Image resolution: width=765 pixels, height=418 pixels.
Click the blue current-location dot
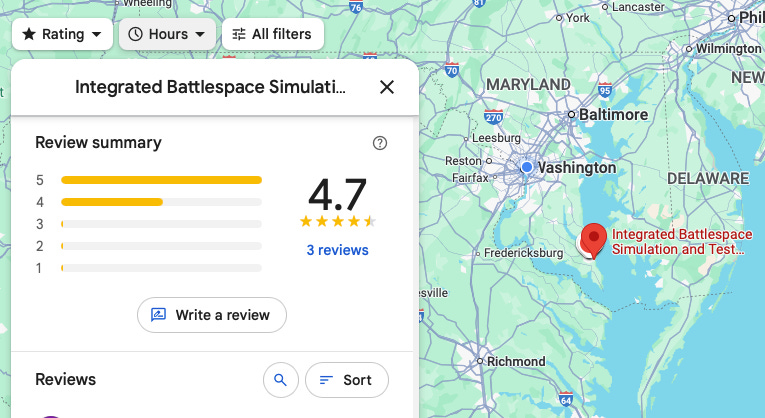point(526,167)
